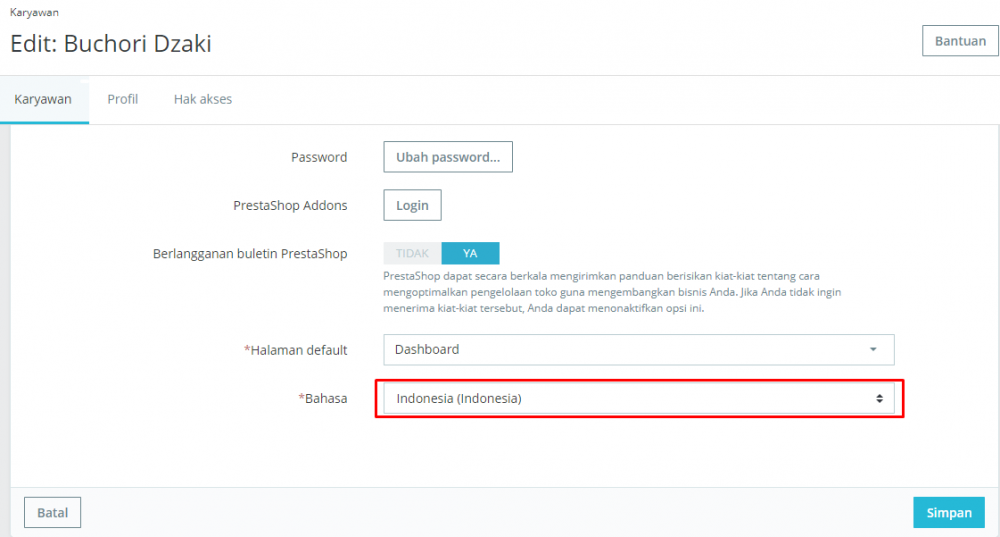This screenshot has height=537, width=1000.
Task: Click the Ubah password button
Action: click(x=447, y=157)
